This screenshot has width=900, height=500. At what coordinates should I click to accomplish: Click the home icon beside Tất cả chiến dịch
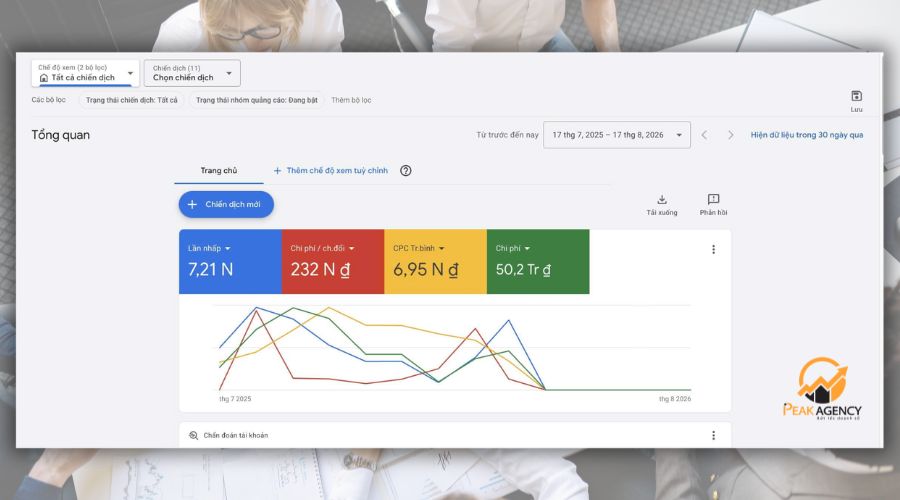coord(44,77)
